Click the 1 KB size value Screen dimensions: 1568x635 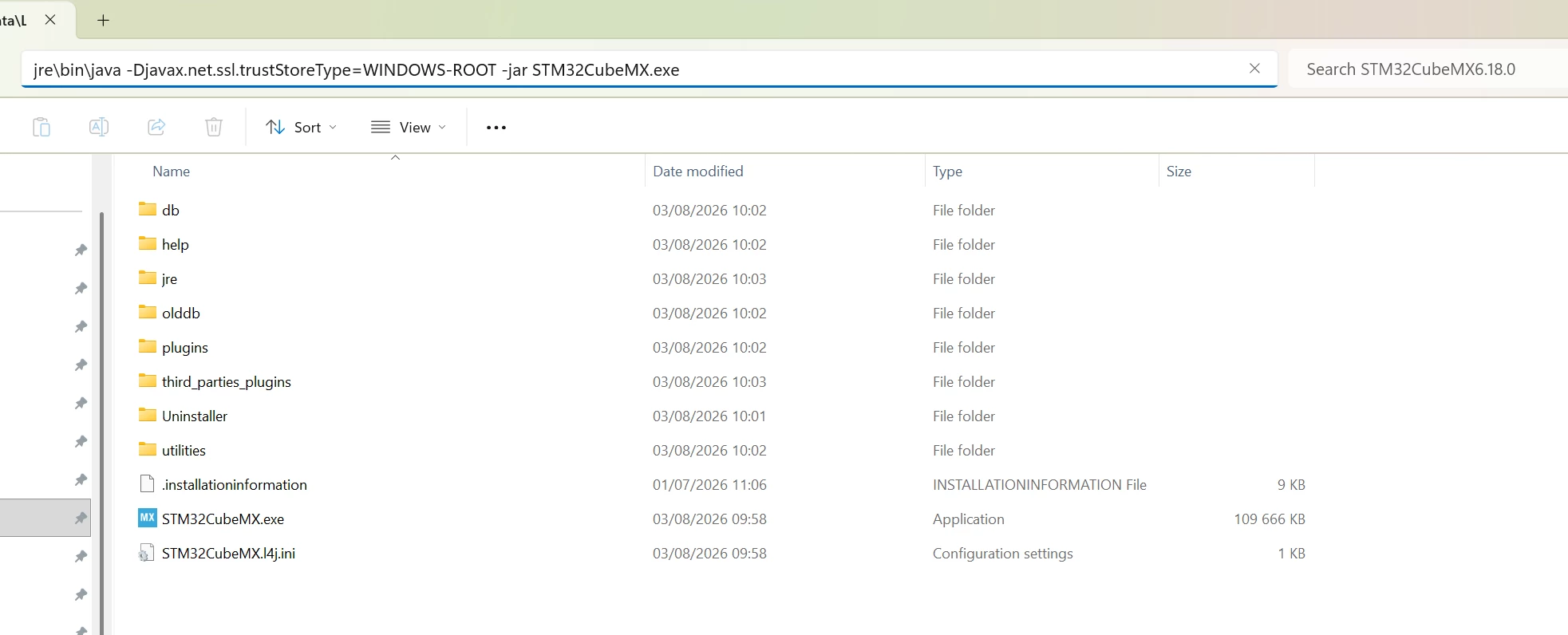click(1291, 554)
